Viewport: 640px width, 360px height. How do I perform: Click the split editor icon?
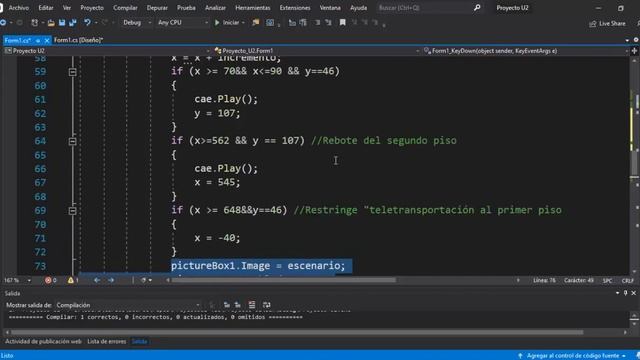pyautogui.click(x=634, y=51)
